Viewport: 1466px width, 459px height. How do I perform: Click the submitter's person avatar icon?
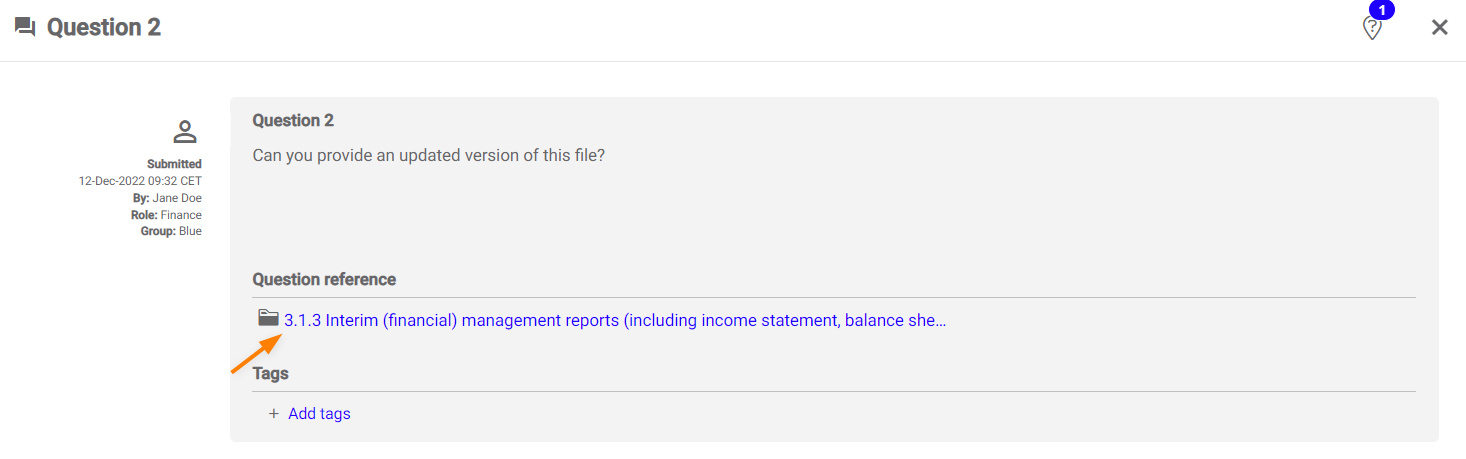[x=184, y=131]
